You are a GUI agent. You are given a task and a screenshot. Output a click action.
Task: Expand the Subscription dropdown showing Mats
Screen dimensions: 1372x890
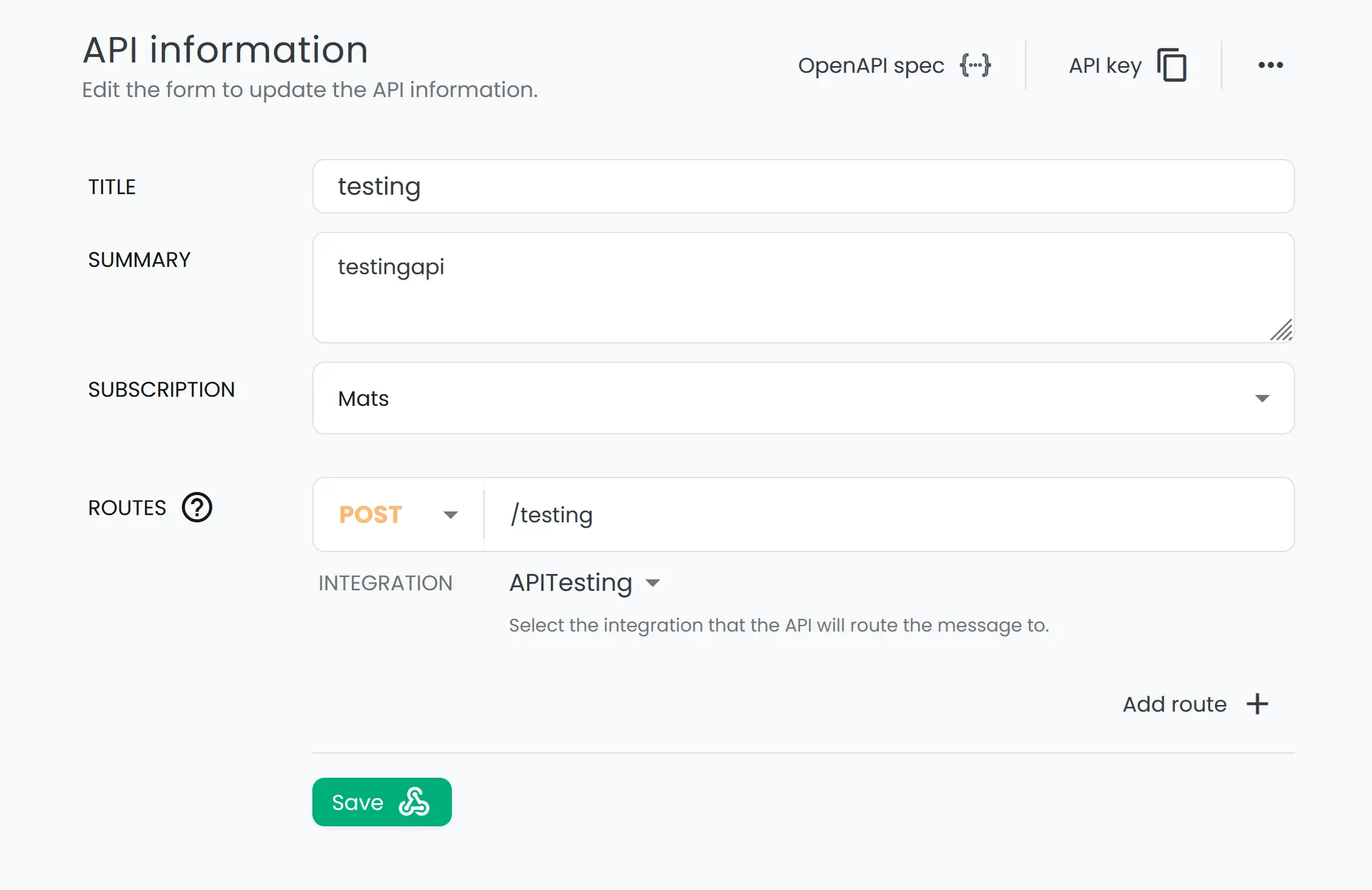804,398
